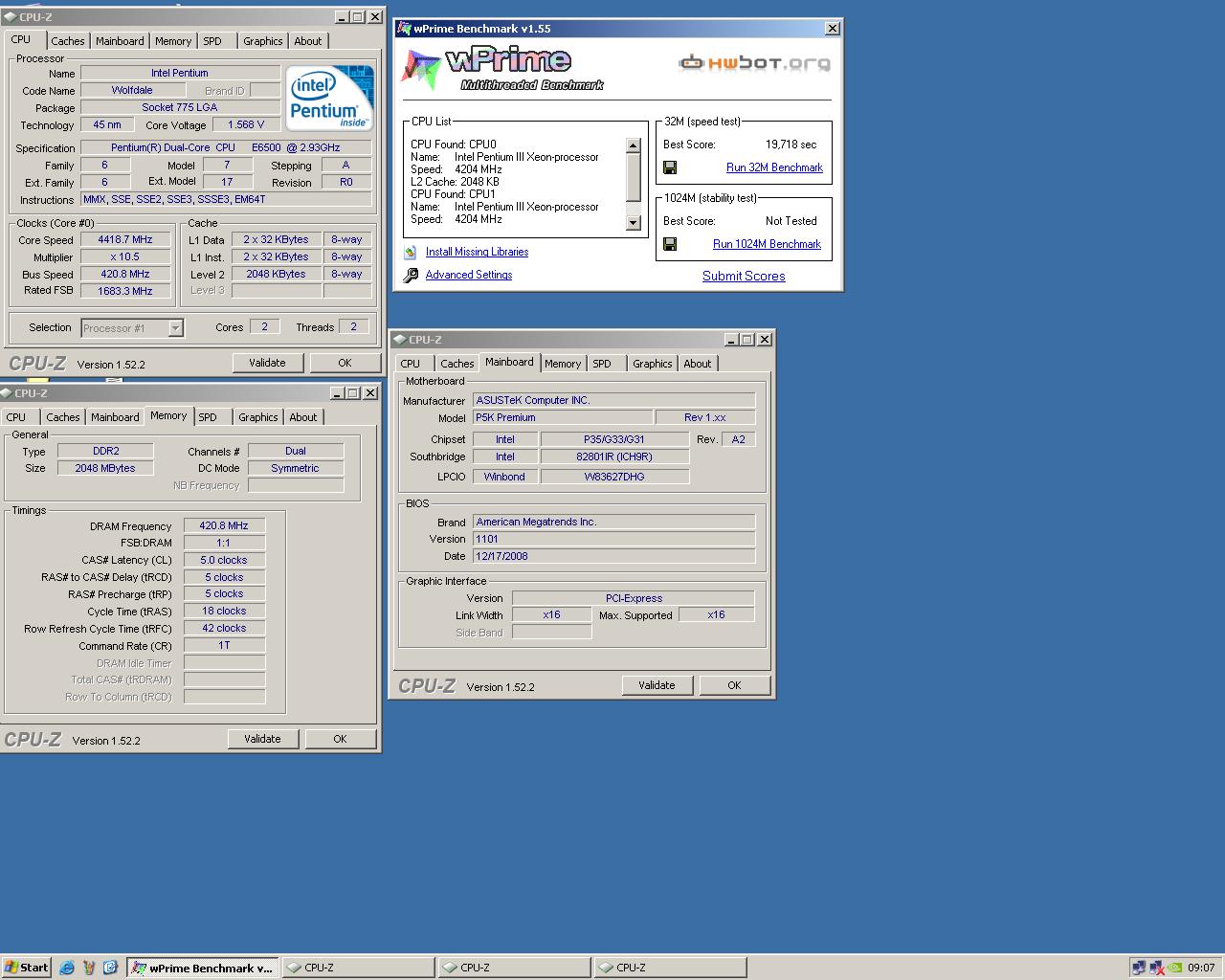Screen dimensions: 1225x980
Task: Click the Multiplier value x 10.5
Action: 125,257
